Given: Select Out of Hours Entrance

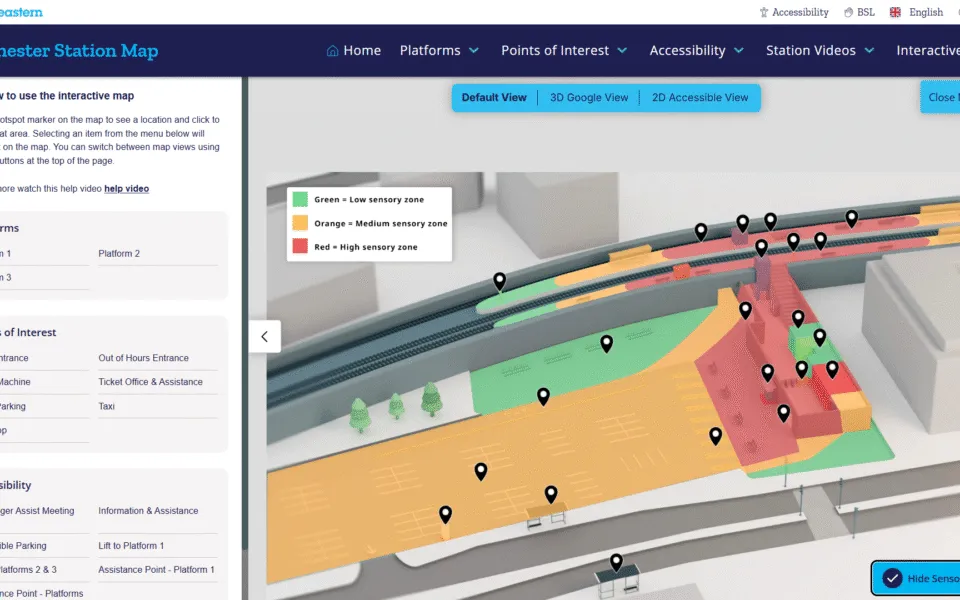Looking at the screenshot, I should [x=143, y=358].
